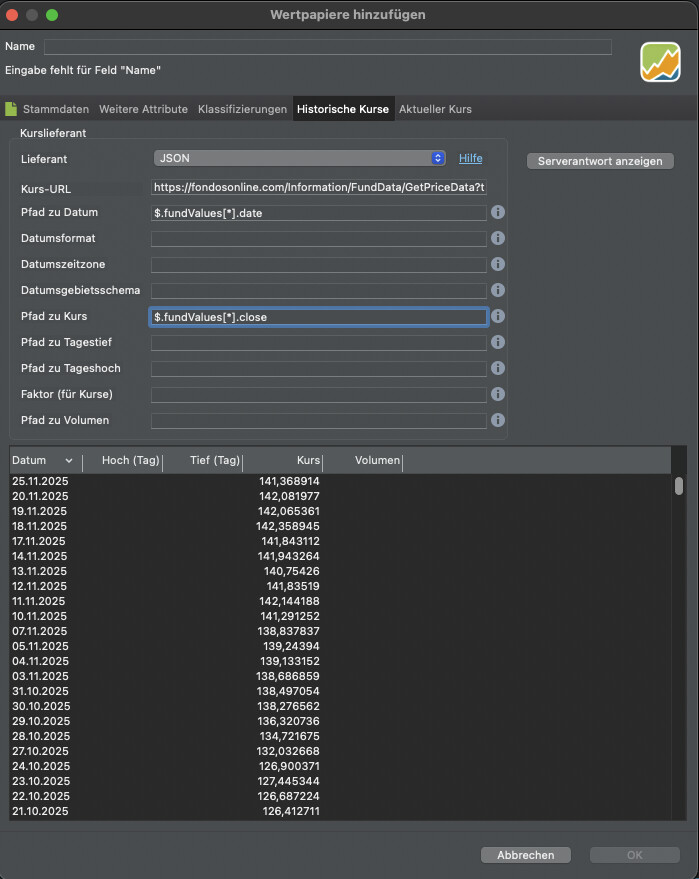Click info icon next to Pfad zu Kurs
This screenshot has height=879, width=699.
[x=498, y=316]
